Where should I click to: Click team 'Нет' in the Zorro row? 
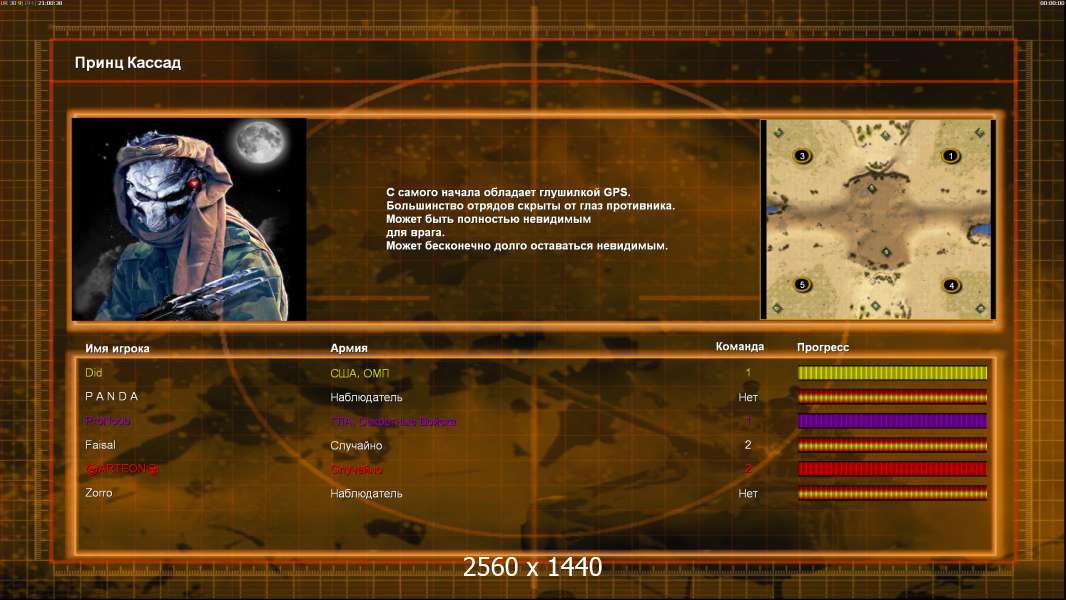[x=748, y=493]
